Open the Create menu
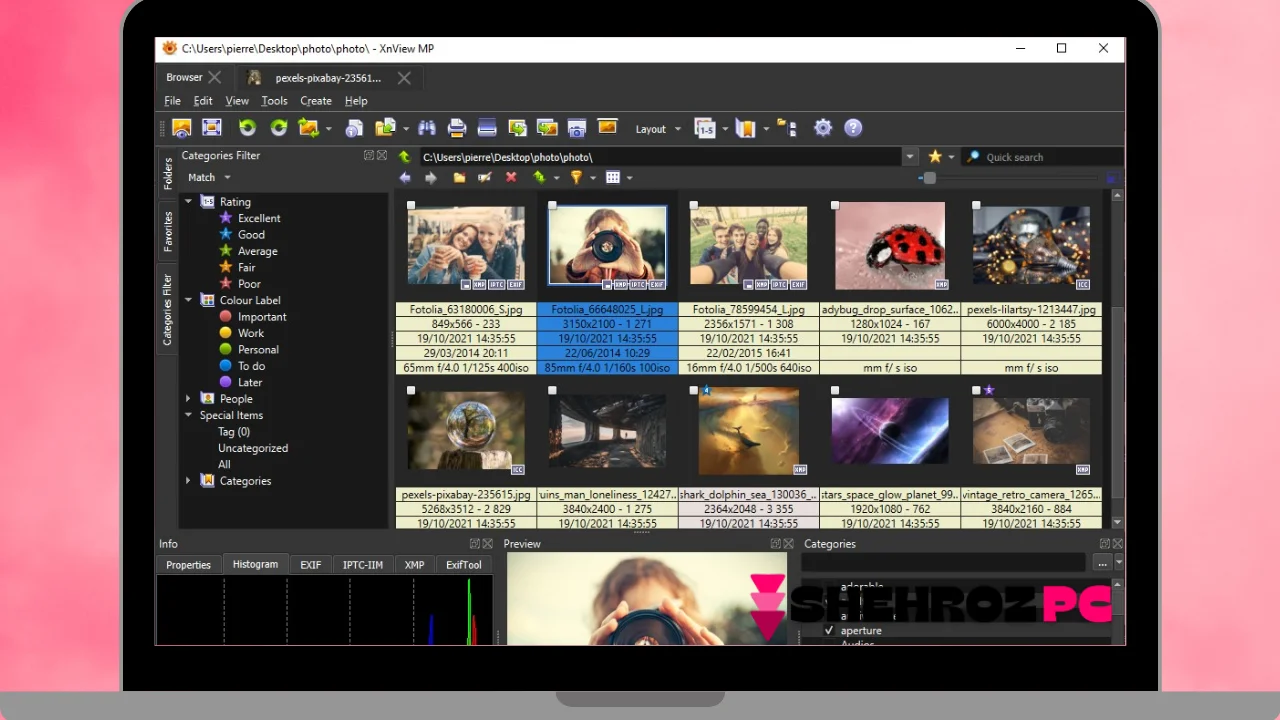Screen dimensions: 1280x720 pos(316,101)
